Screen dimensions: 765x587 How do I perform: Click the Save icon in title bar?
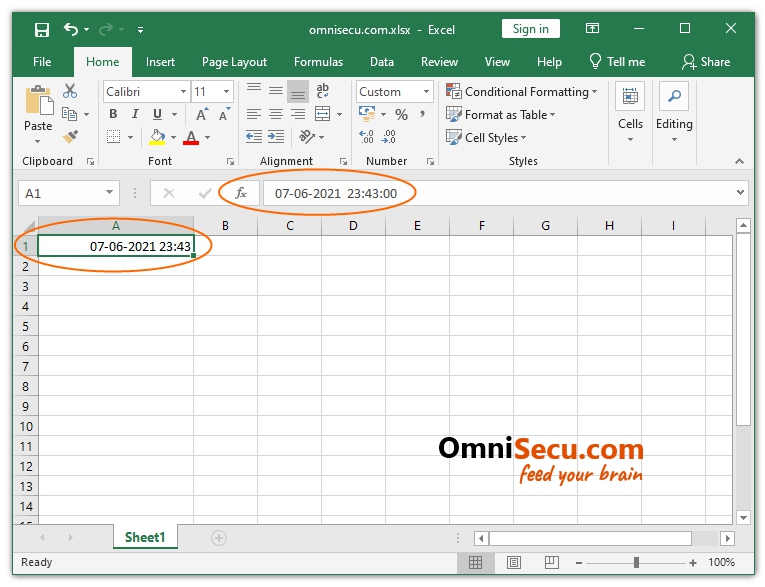tap(42, 30)
